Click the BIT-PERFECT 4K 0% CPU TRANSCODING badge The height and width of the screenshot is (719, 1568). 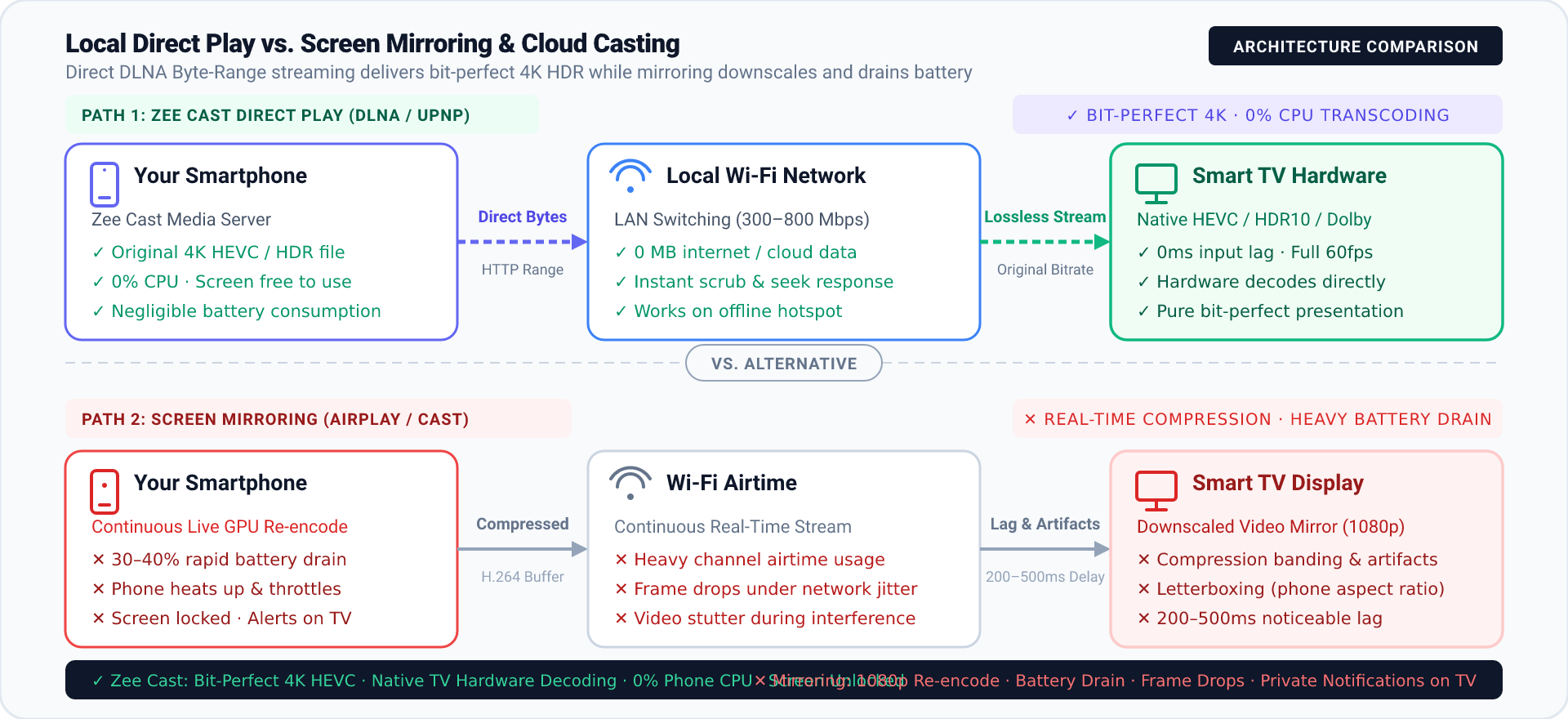click(1258, 115)
